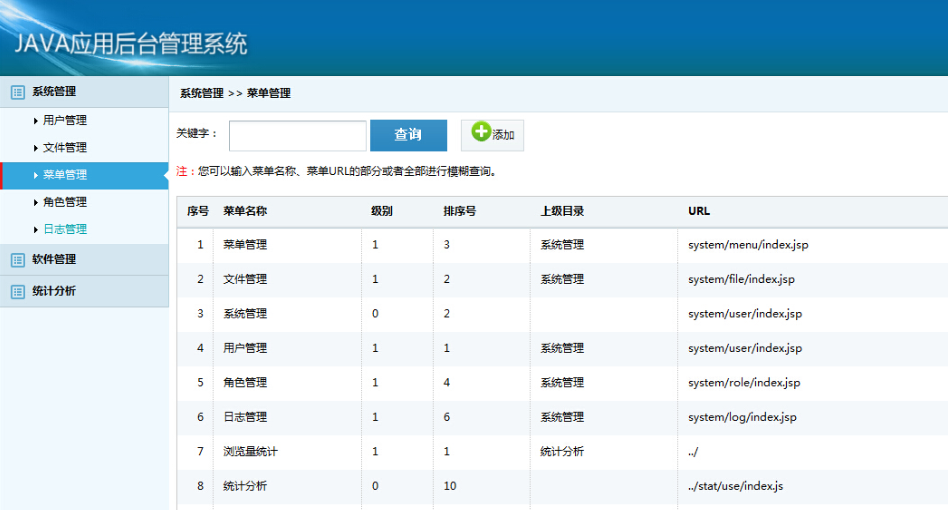Click the arrow bullet beside 用户管理
Screen dimensions: 948x510
click(x=36, y=121)
